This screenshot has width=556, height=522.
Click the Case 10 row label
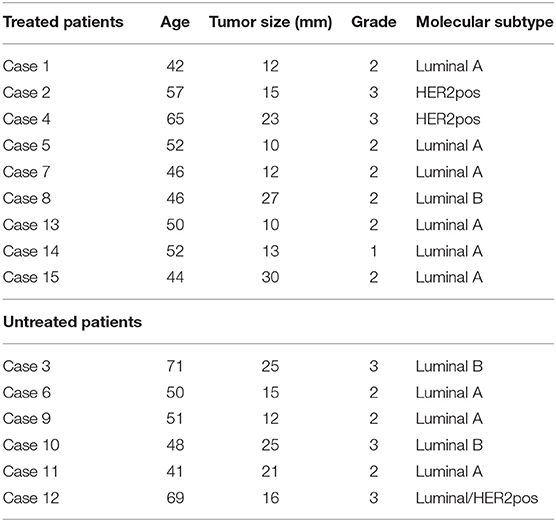(x=31, y=445)
